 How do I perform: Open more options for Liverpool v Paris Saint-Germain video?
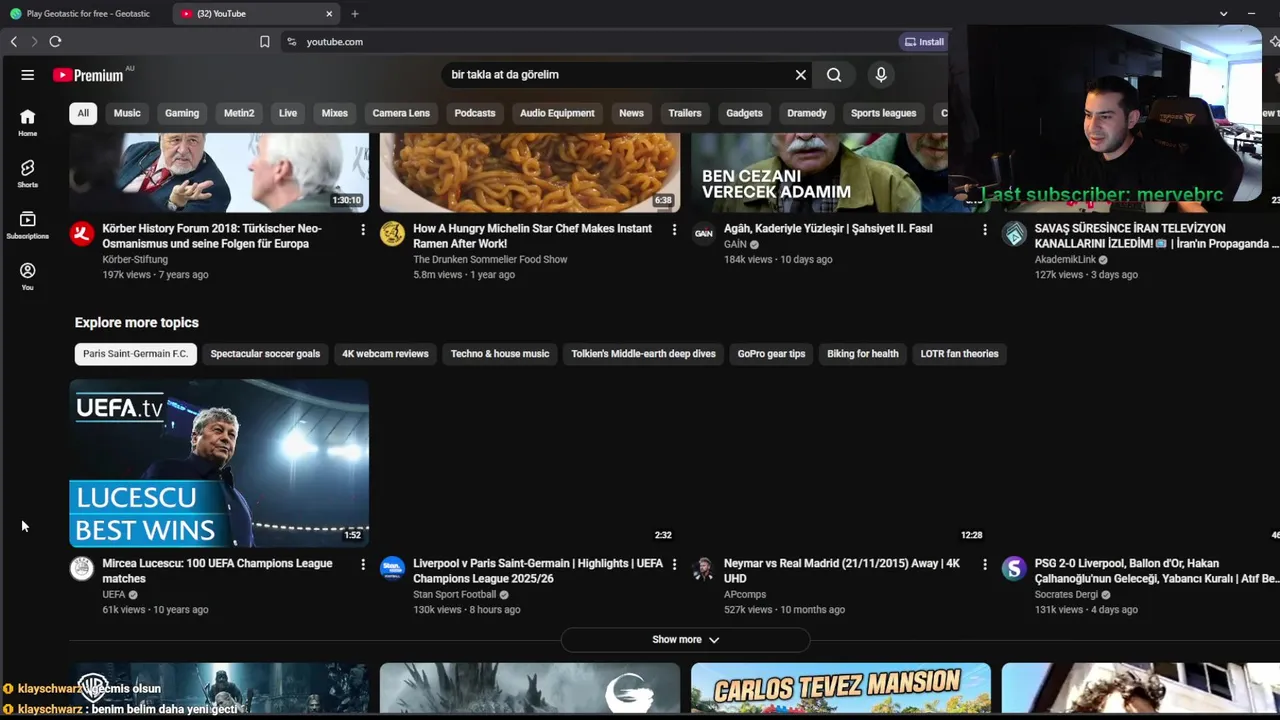pos(674,565)
